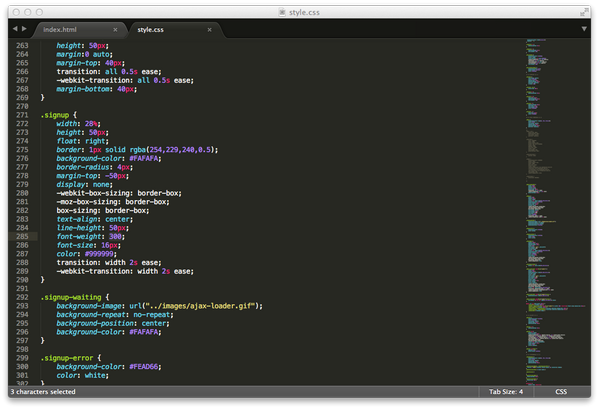The width and height of the screenshot is (599, 409).
Task: Click 'text-align: center' line
Action: click(95, 219)
